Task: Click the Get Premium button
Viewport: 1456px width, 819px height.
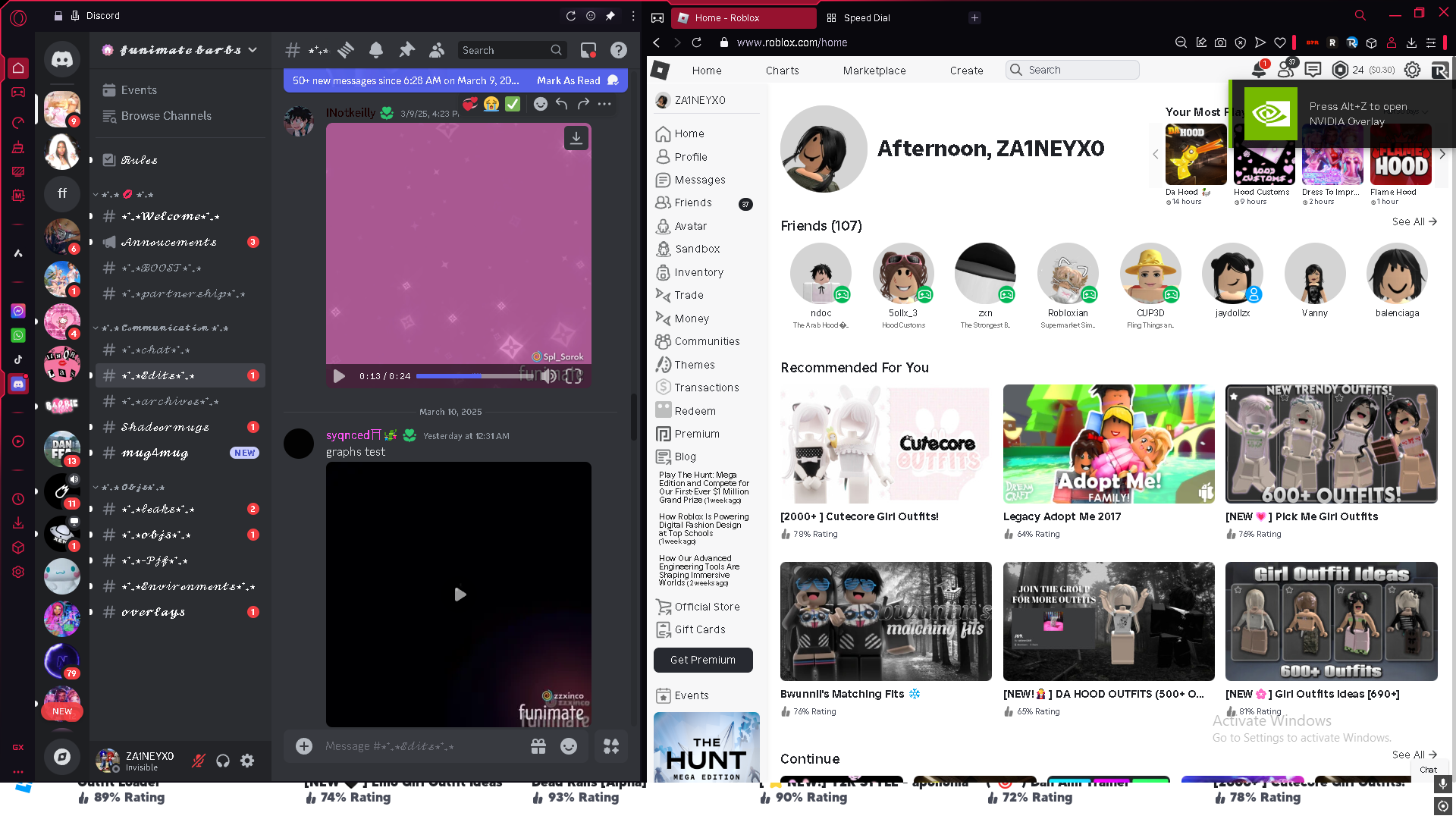Action: coord(703,660)
